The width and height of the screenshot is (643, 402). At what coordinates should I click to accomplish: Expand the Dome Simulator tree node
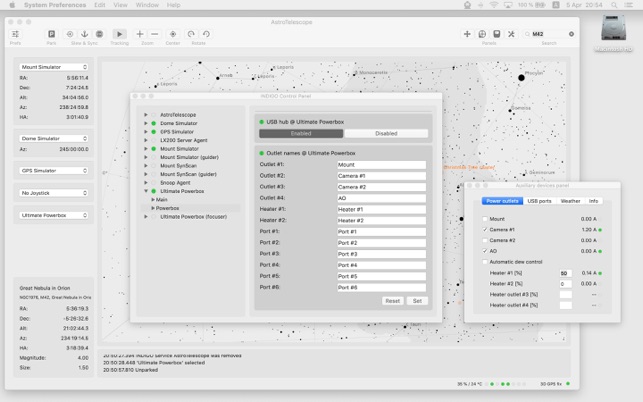click(x=146, y=123)
